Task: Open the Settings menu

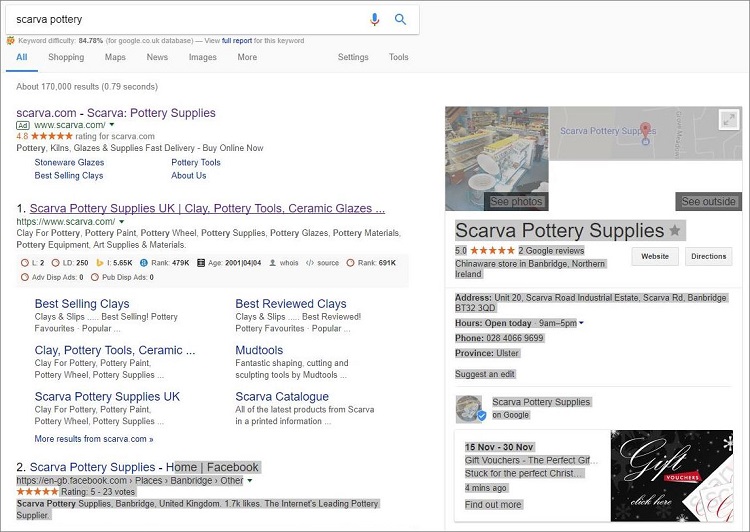Action: point(353,57)
